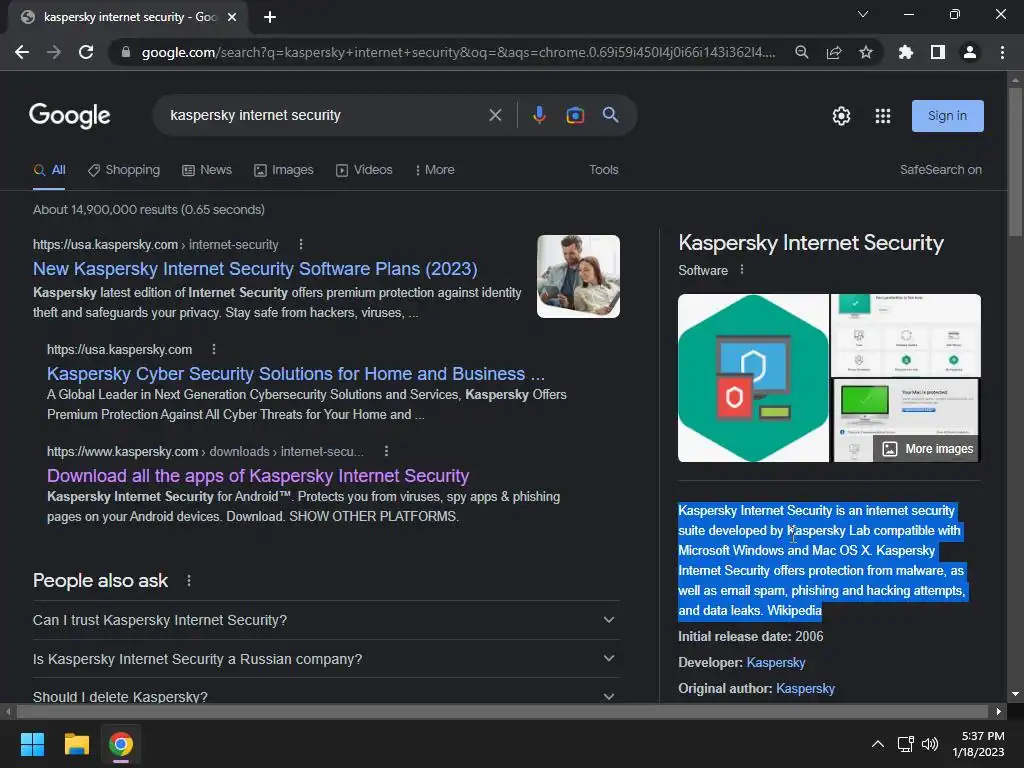Expand 'Can I trust Kaspersky Internet Security?'
The height and width of the screenshot is (768, 1024).
click(326, 620)
